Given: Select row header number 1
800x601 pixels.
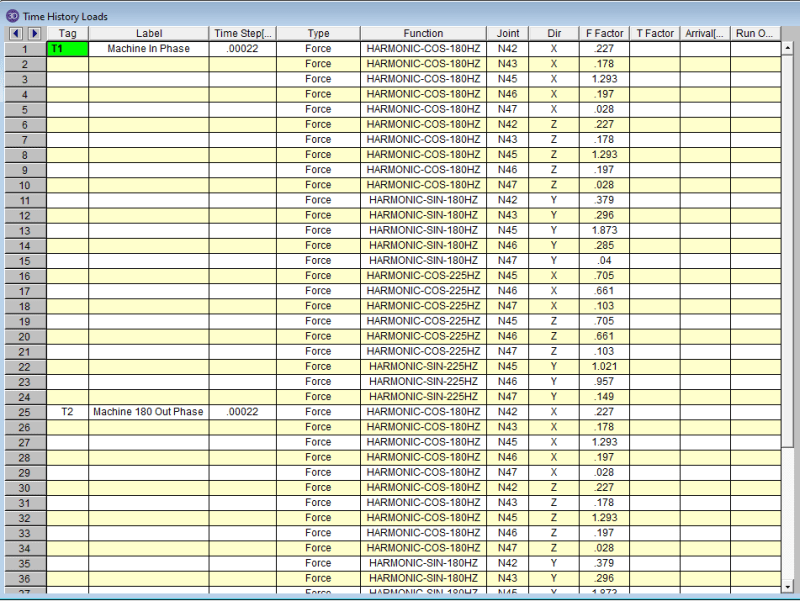Looking at the screenshot, I should click(x=25, y=49).
